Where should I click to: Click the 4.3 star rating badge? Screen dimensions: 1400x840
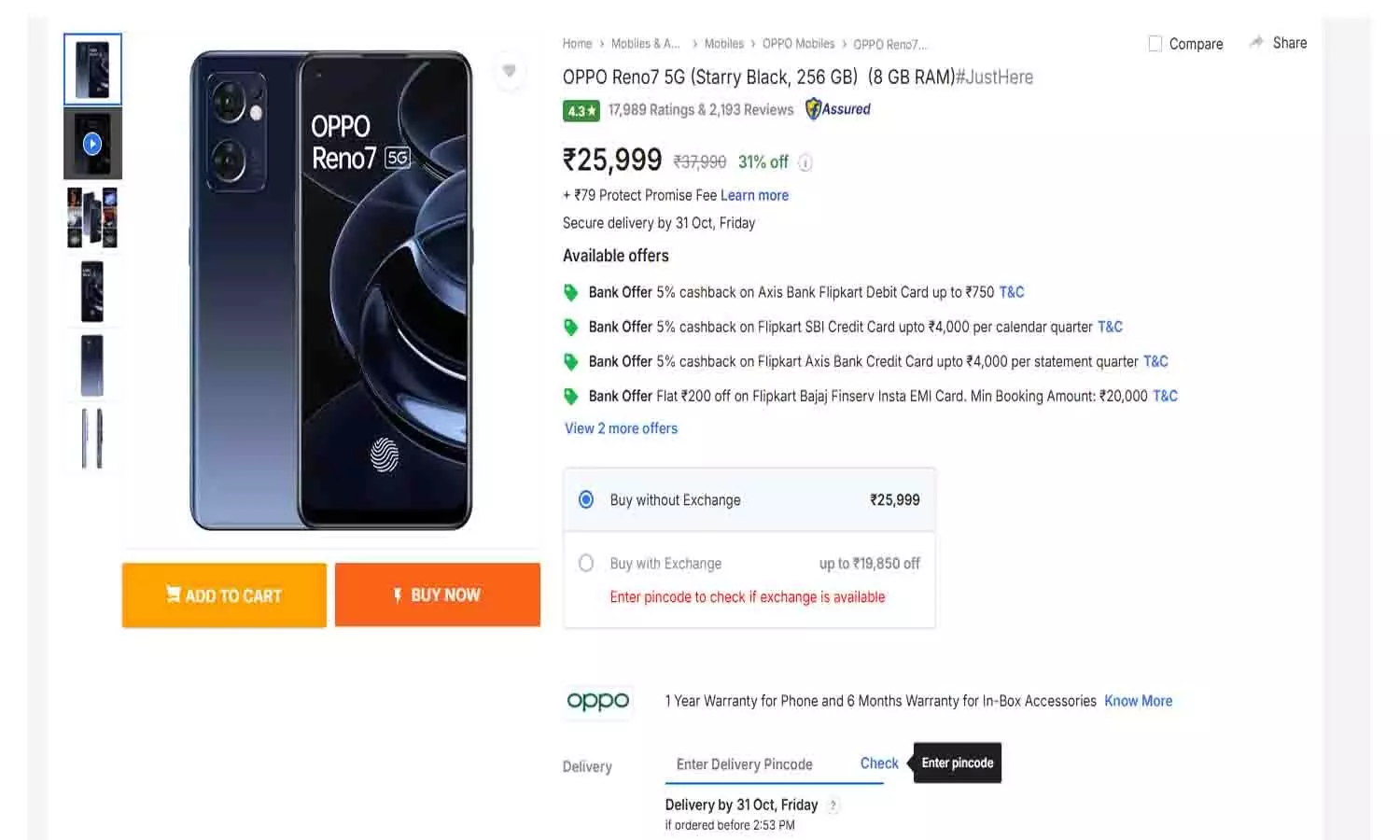[x=581, y=110]
